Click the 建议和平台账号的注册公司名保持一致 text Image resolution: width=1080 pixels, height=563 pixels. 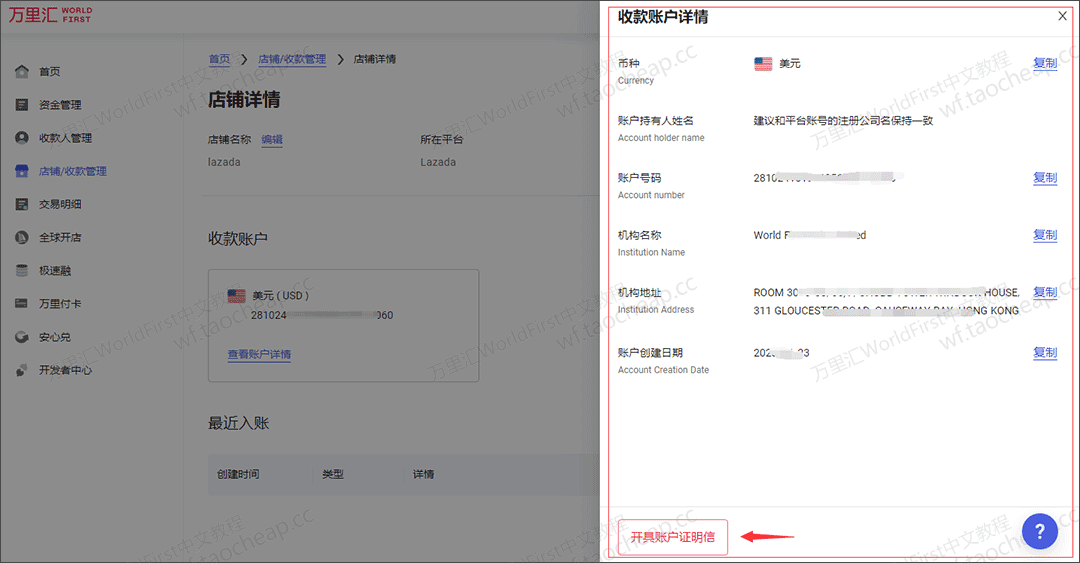point(843,121)
